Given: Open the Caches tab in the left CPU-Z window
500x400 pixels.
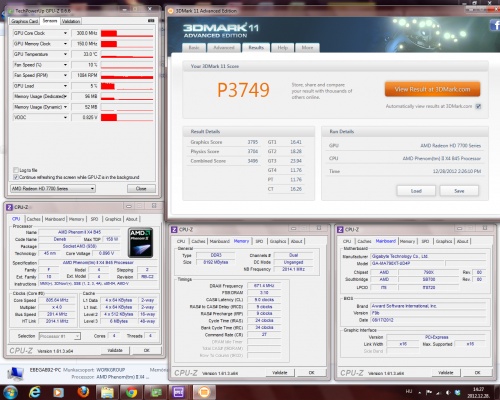Looking at the screenshot, I should point(34,219).
